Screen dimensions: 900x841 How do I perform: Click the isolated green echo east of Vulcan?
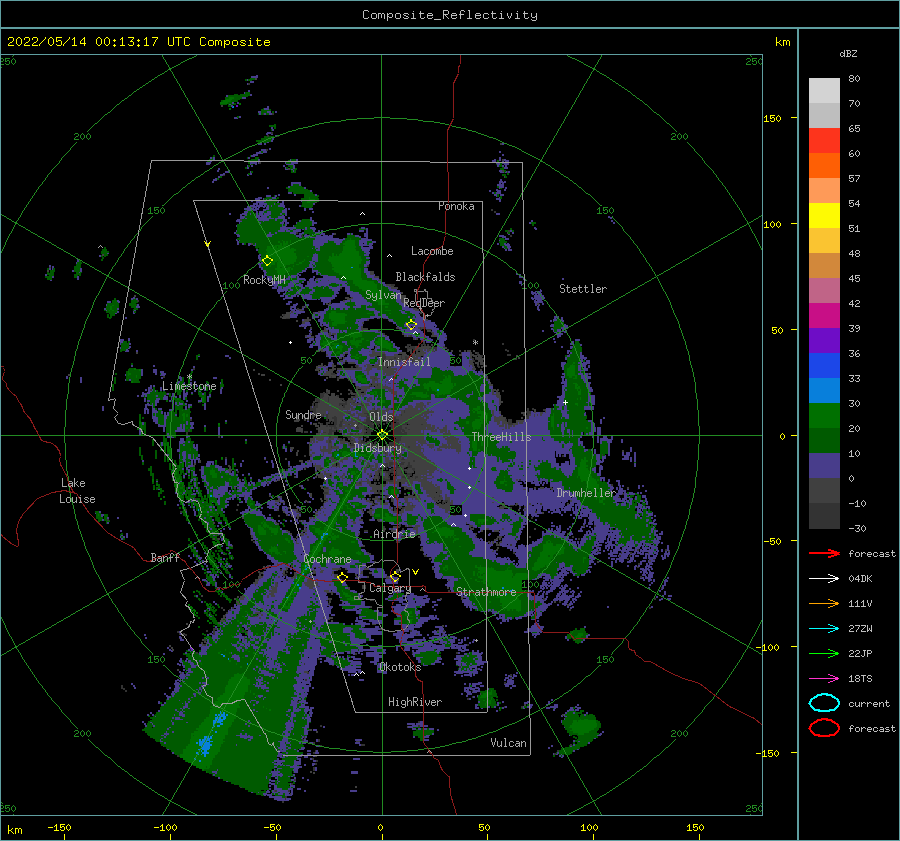582,724
